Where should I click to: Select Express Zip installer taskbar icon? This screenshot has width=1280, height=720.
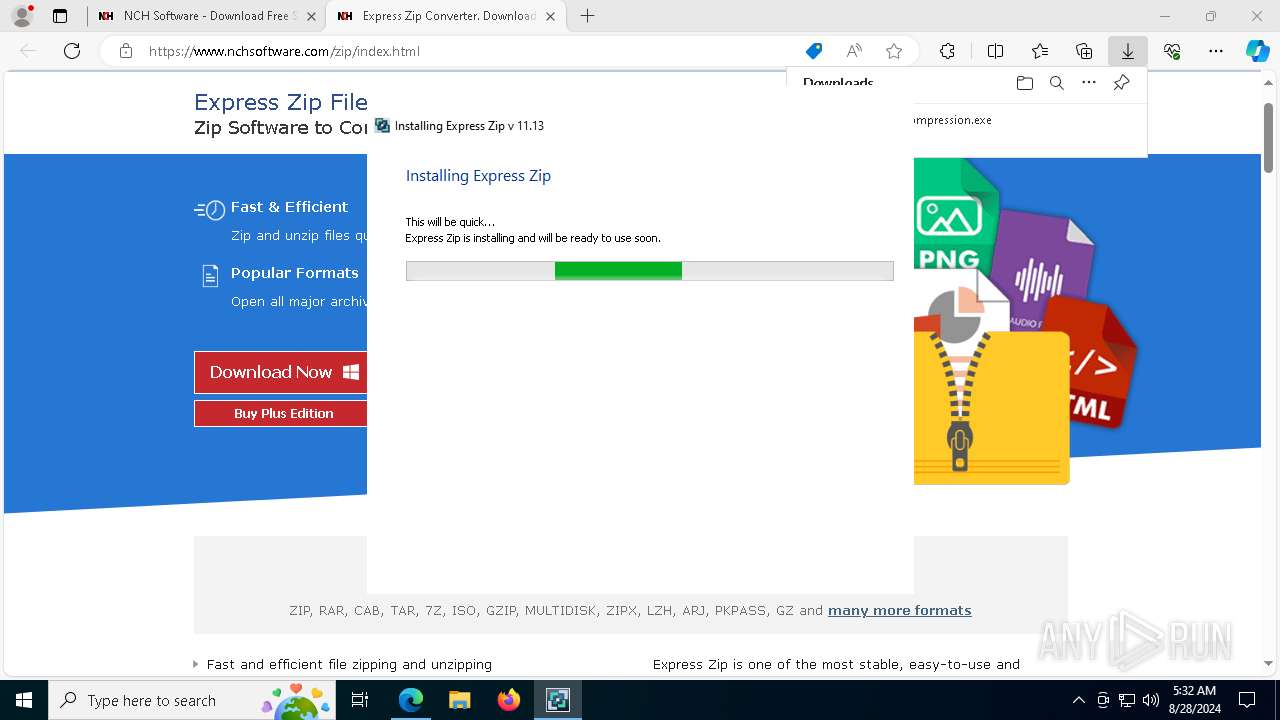[x=558, y=700]
